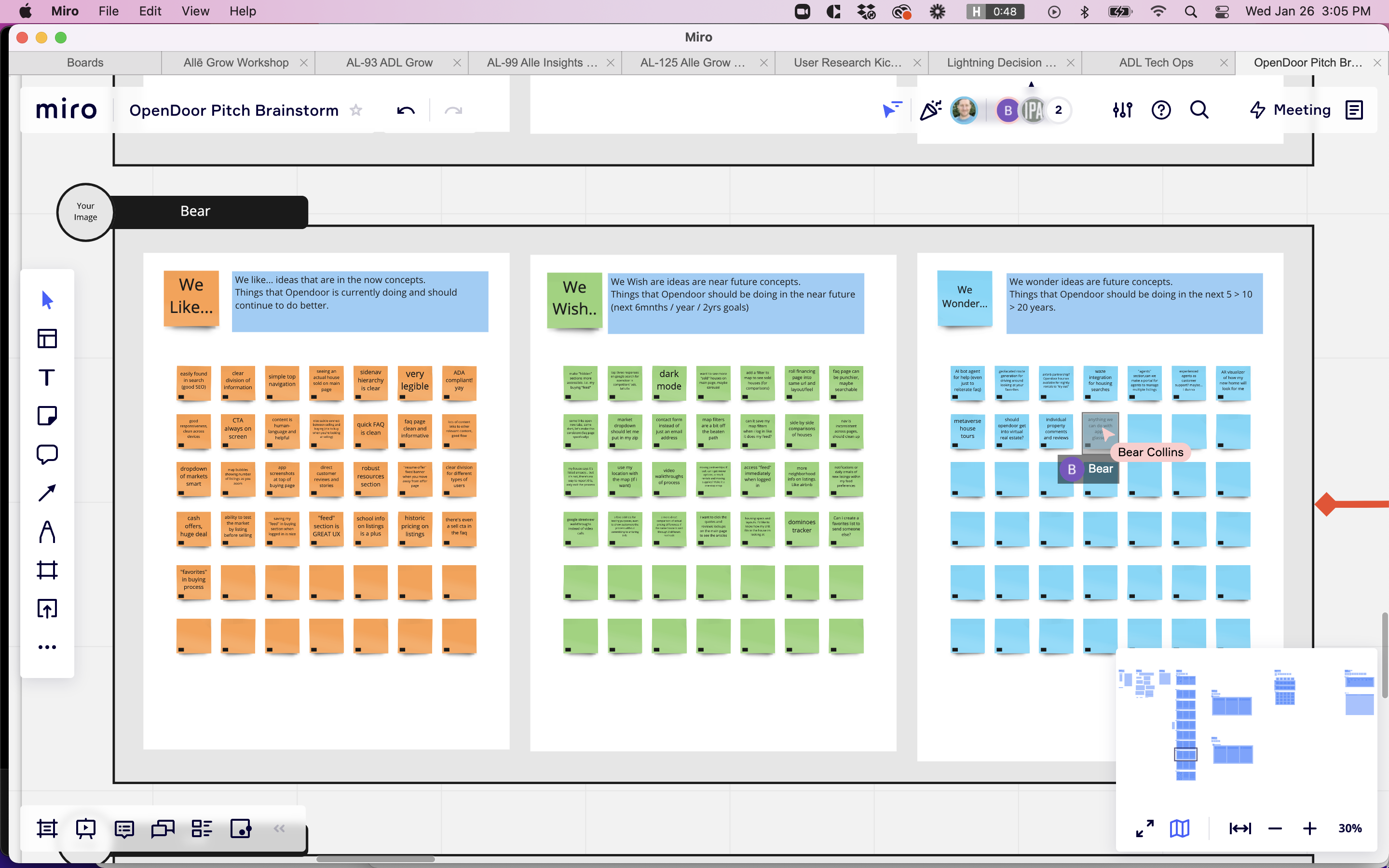Click the collaborator count badge 2
The width and height of the screenshot is (1389, 868).
point(1059,109)
